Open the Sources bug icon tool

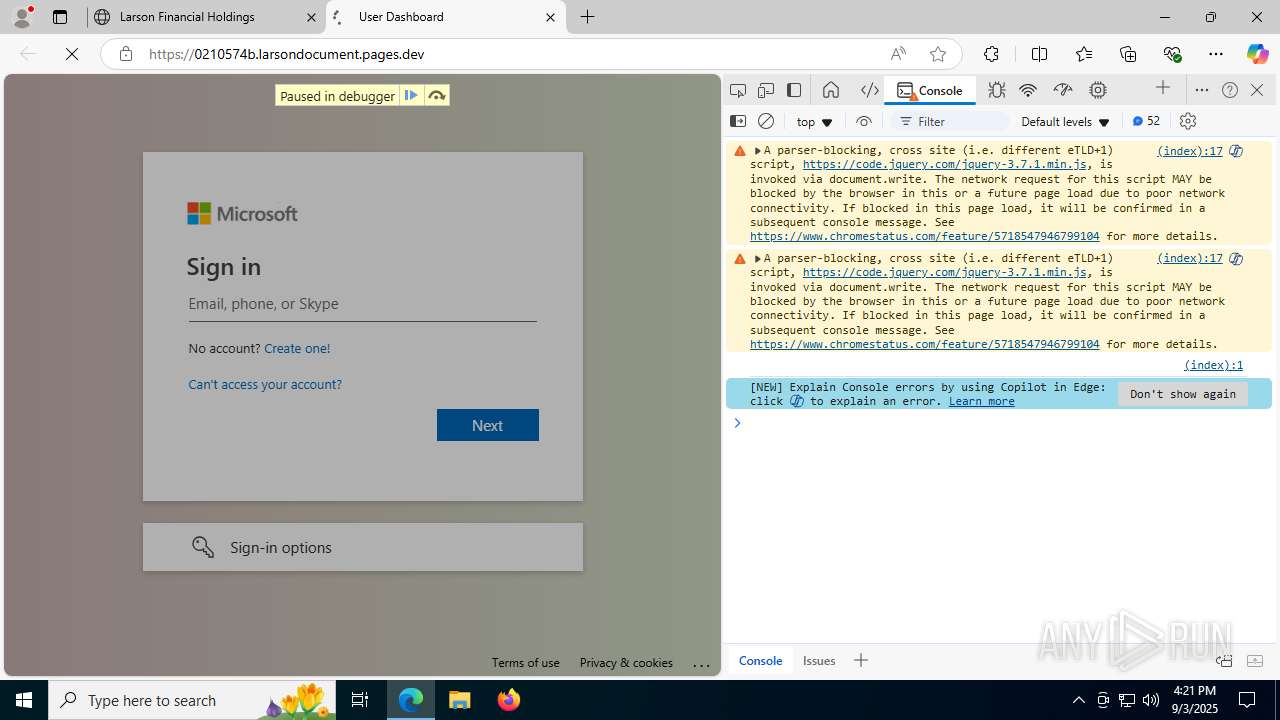coord(997,90)
